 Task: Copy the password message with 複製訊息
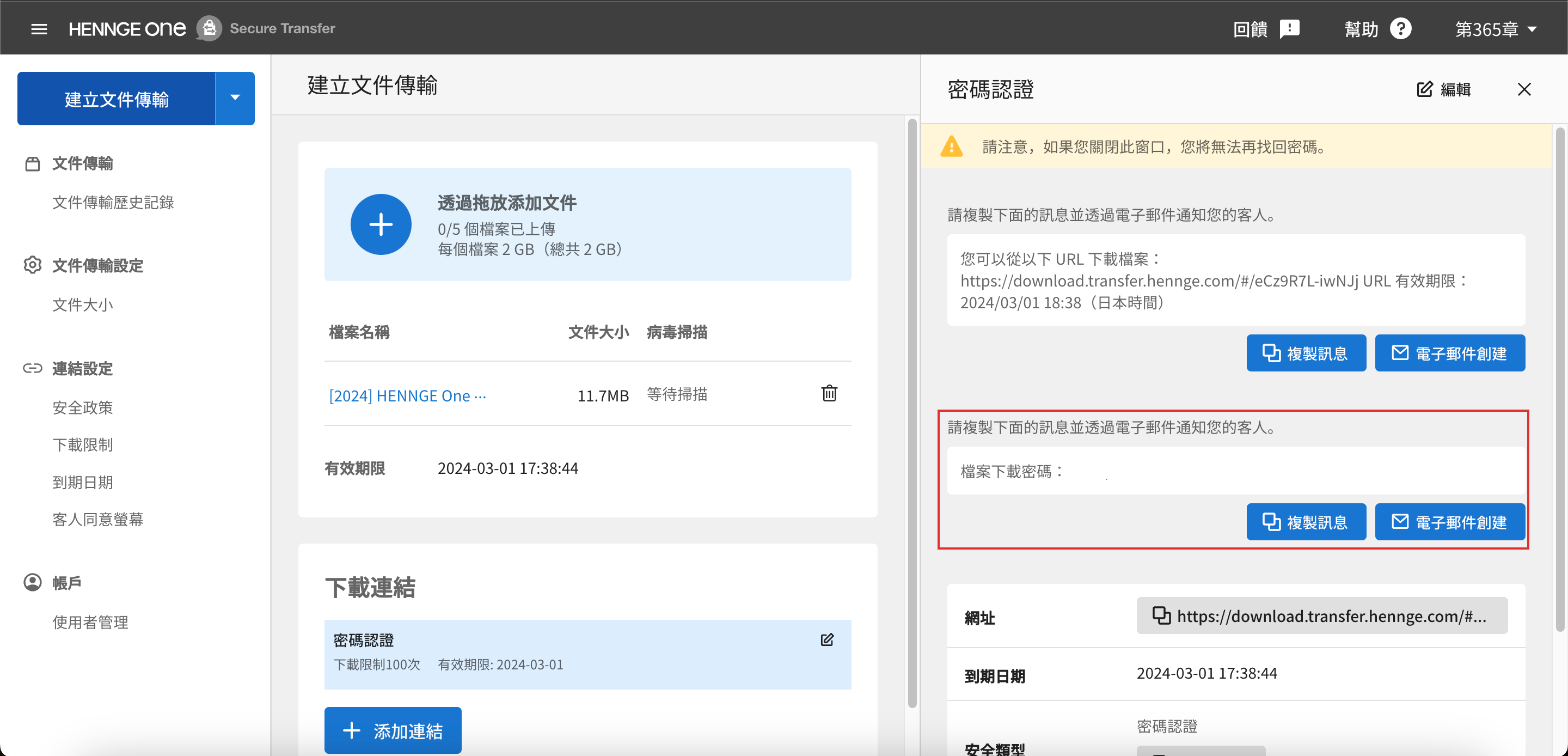pyautogui.click(x=1306, y=521)
